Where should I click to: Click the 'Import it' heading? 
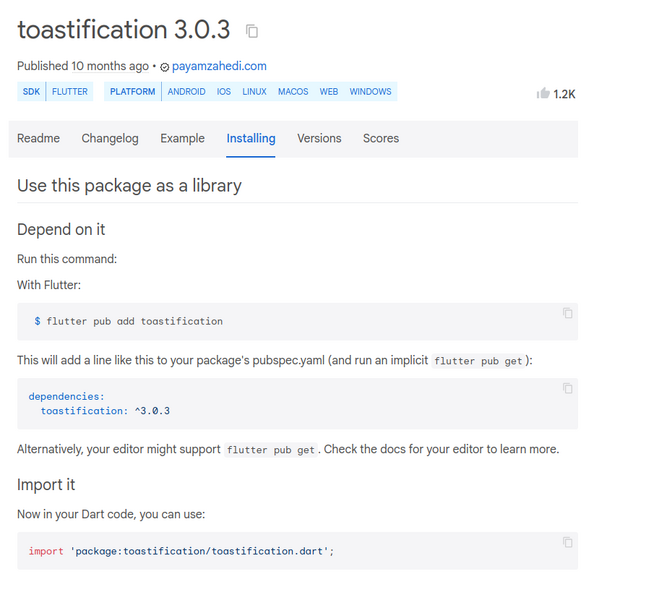click(x=46, y=484)
